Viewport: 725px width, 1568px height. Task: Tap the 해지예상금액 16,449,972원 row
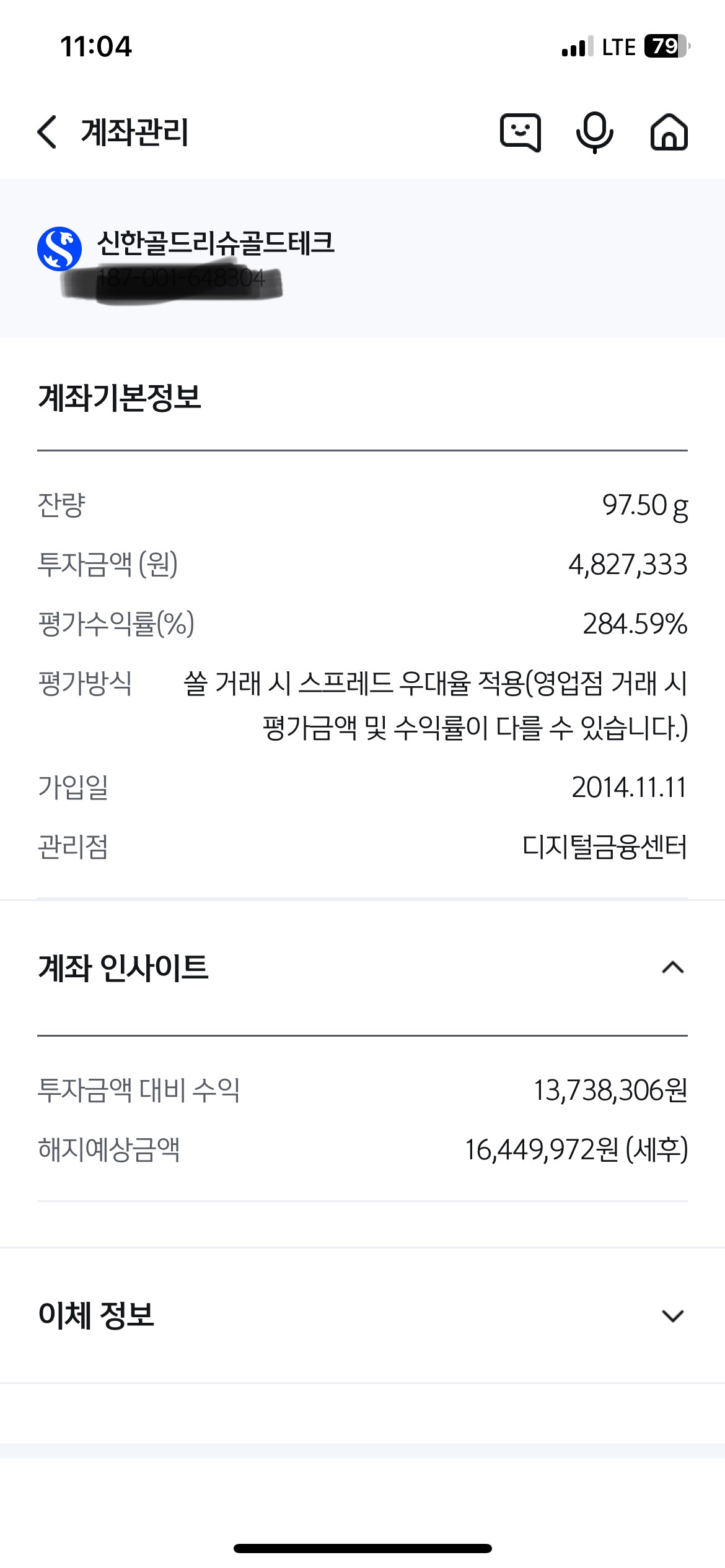pos(362,1149)
